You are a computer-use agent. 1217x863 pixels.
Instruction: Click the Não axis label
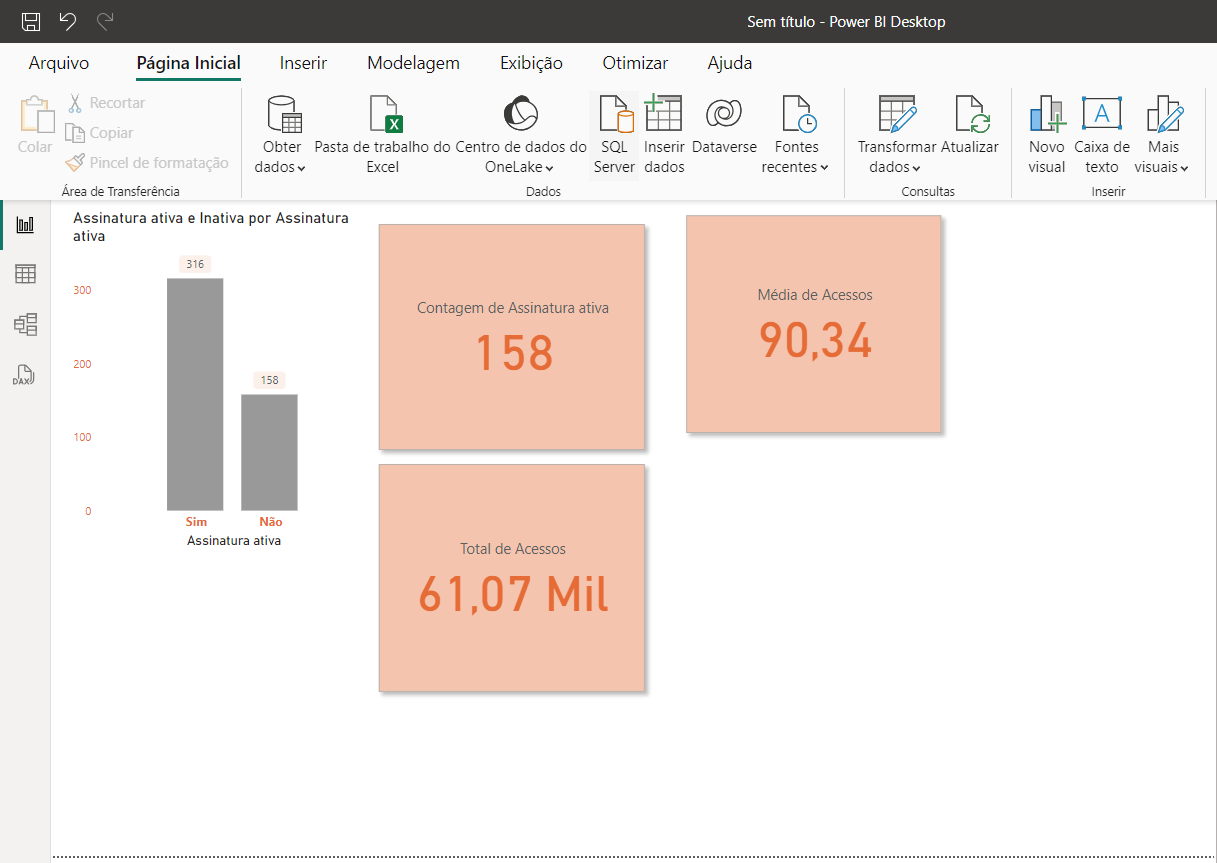click(270, 522)
